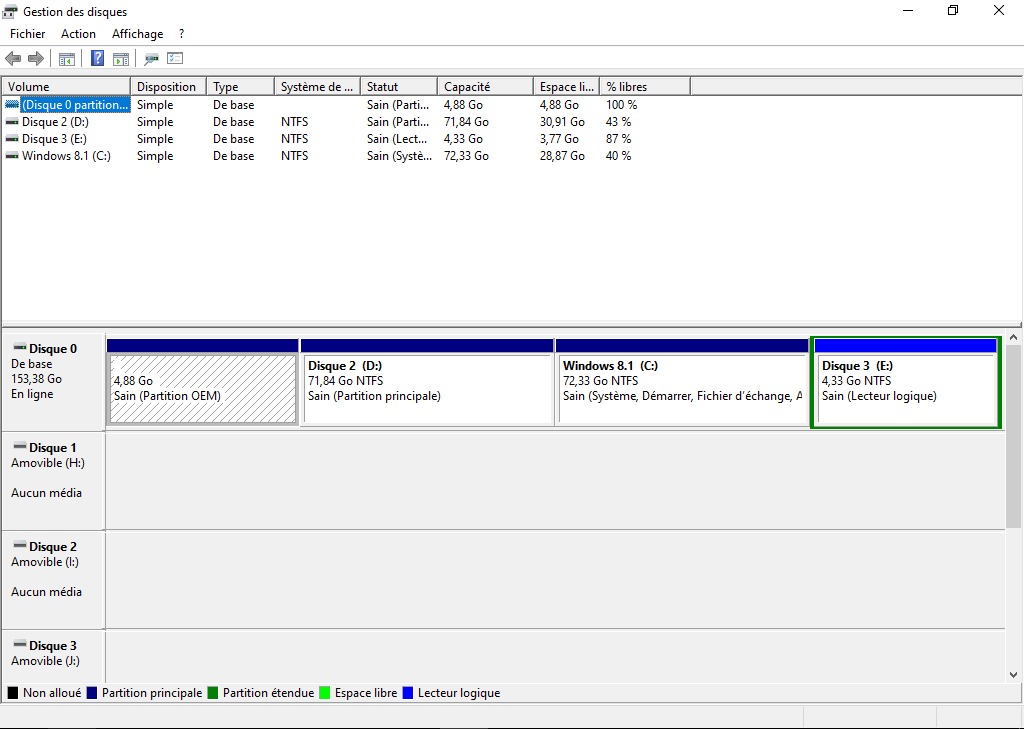Click the drive icon beside Windows 8.1 (C:) in the volume list
The width and height of the screenshot is (1024, 729).
pos(12,155)
